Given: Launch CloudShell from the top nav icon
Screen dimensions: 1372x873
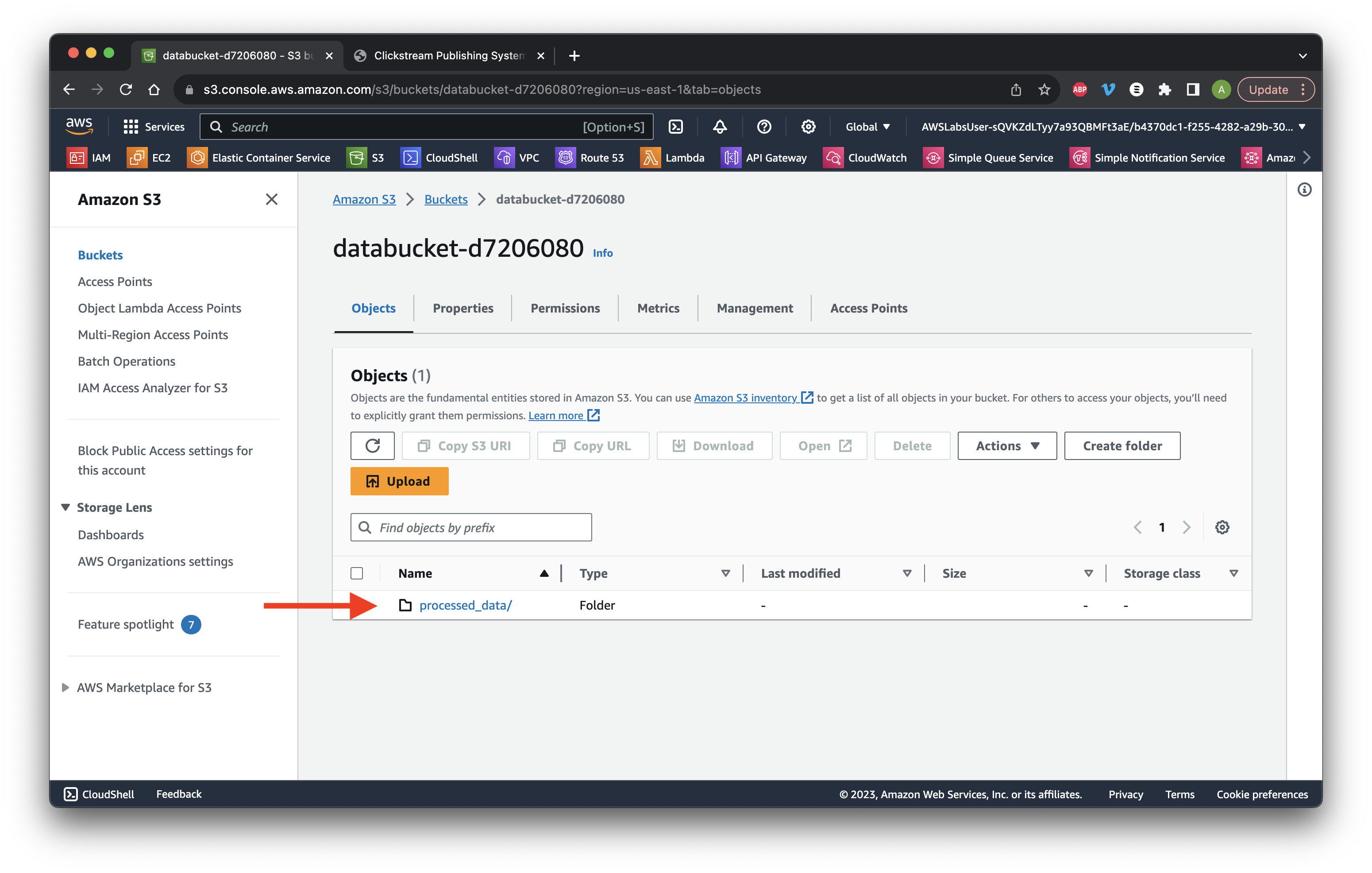Looking at the screenshot, I should (x=675, y=127).
